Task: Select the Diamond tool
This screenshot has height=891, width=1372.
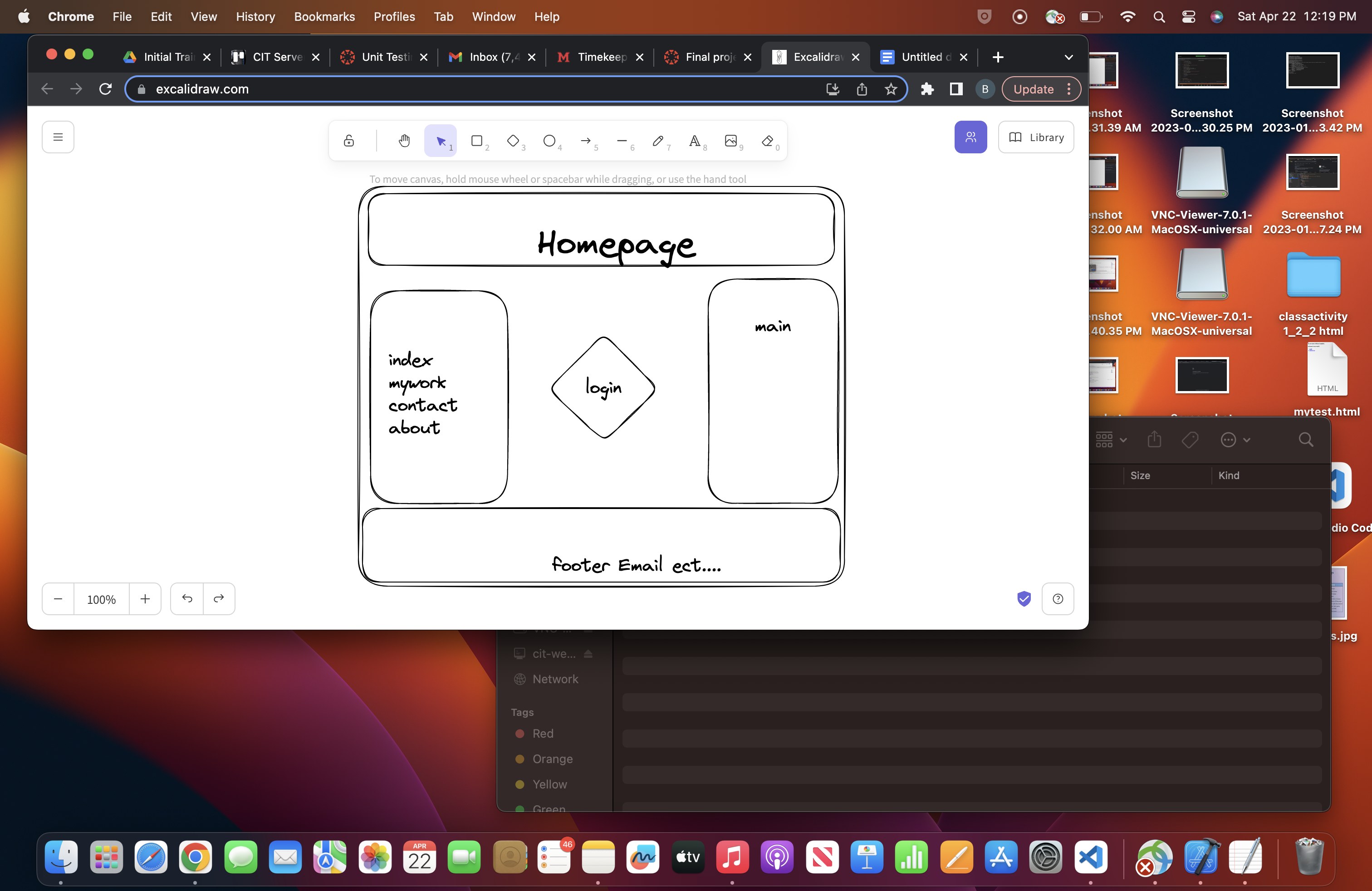Action: (513, 141)
